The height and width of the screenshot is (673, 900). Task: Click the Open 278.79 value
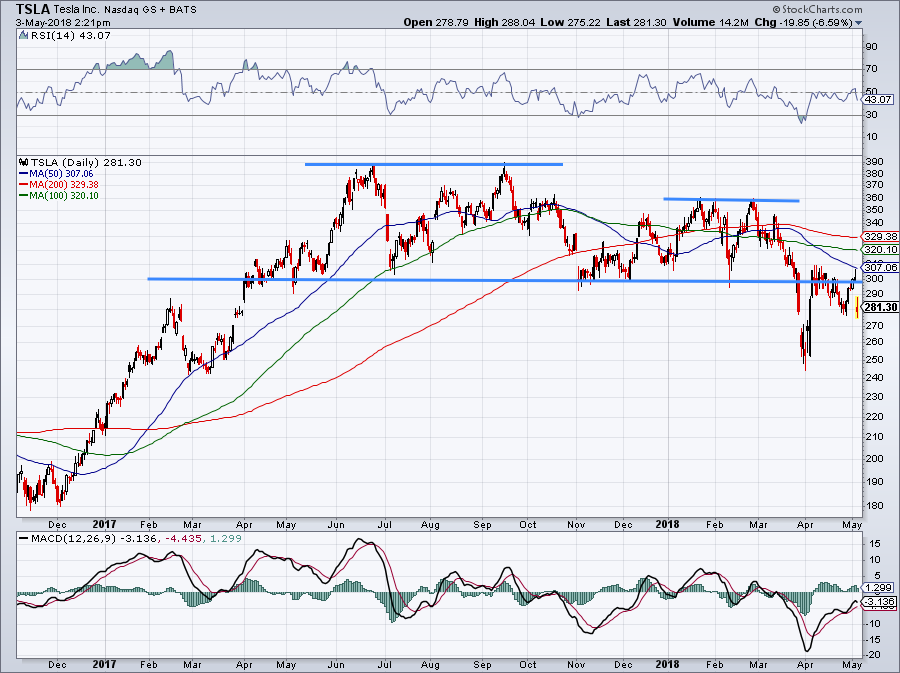pos(436,22)
